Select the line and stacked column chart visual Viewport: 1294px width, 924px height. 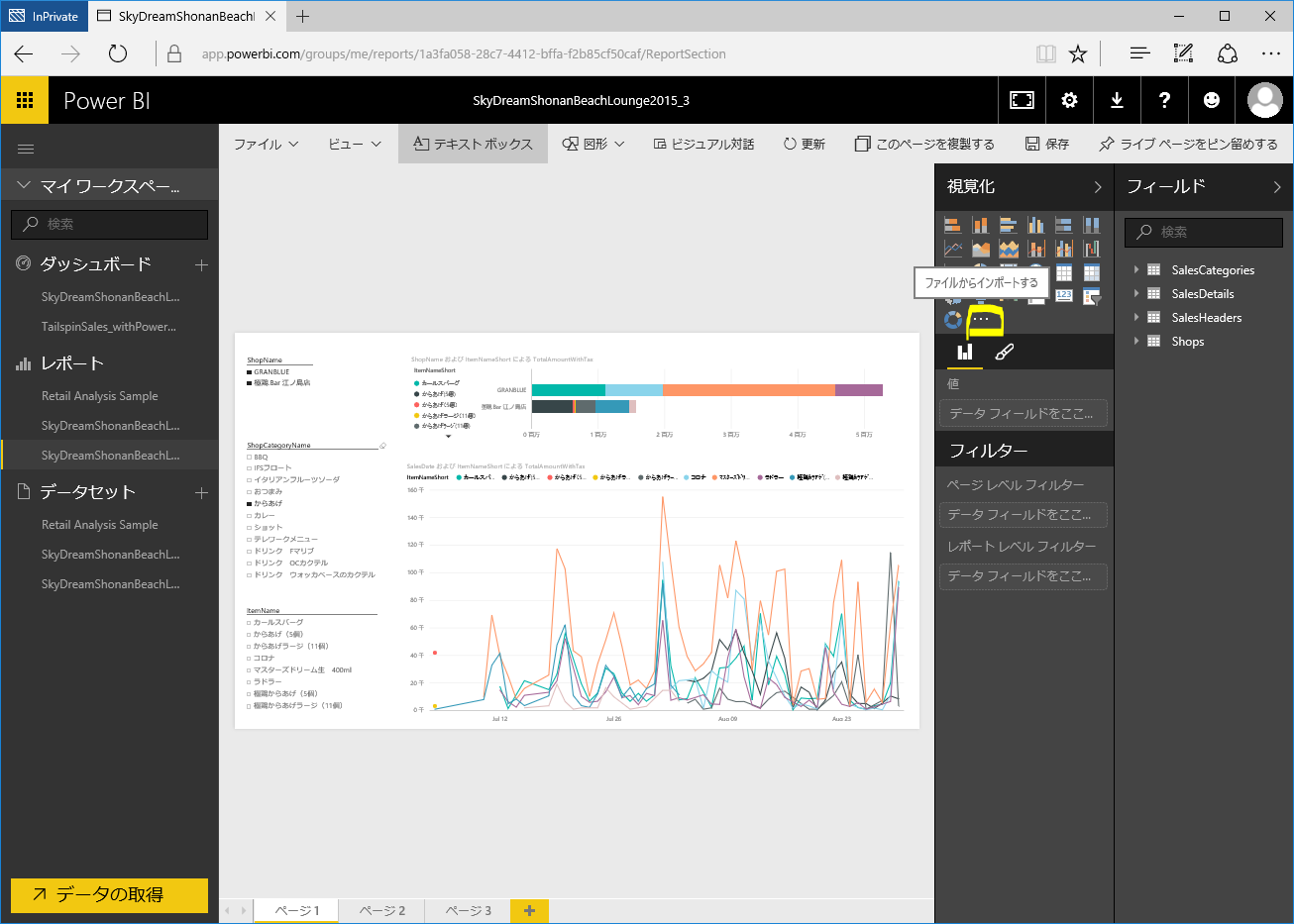(1036, 249)
